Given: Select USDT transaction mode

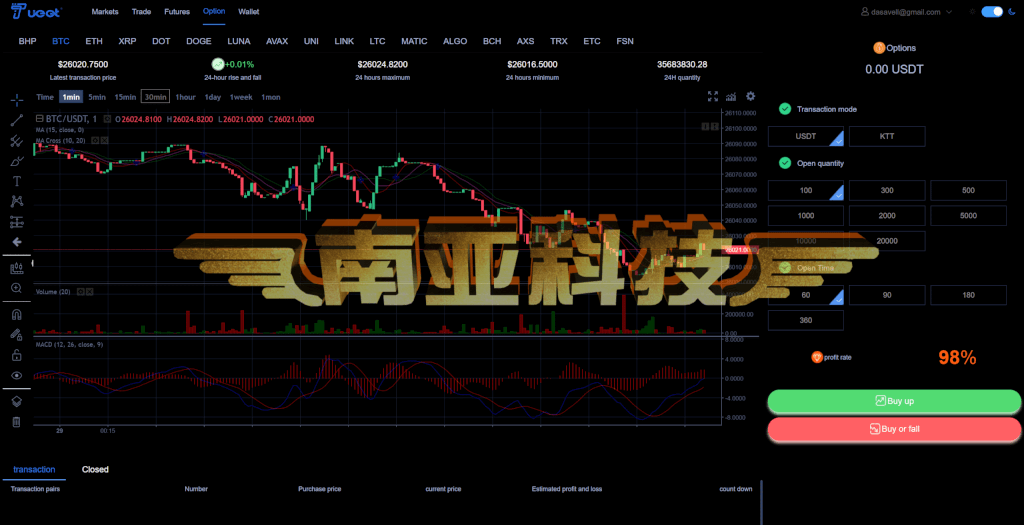Looking at the screenshot, I should coord(805,136).
